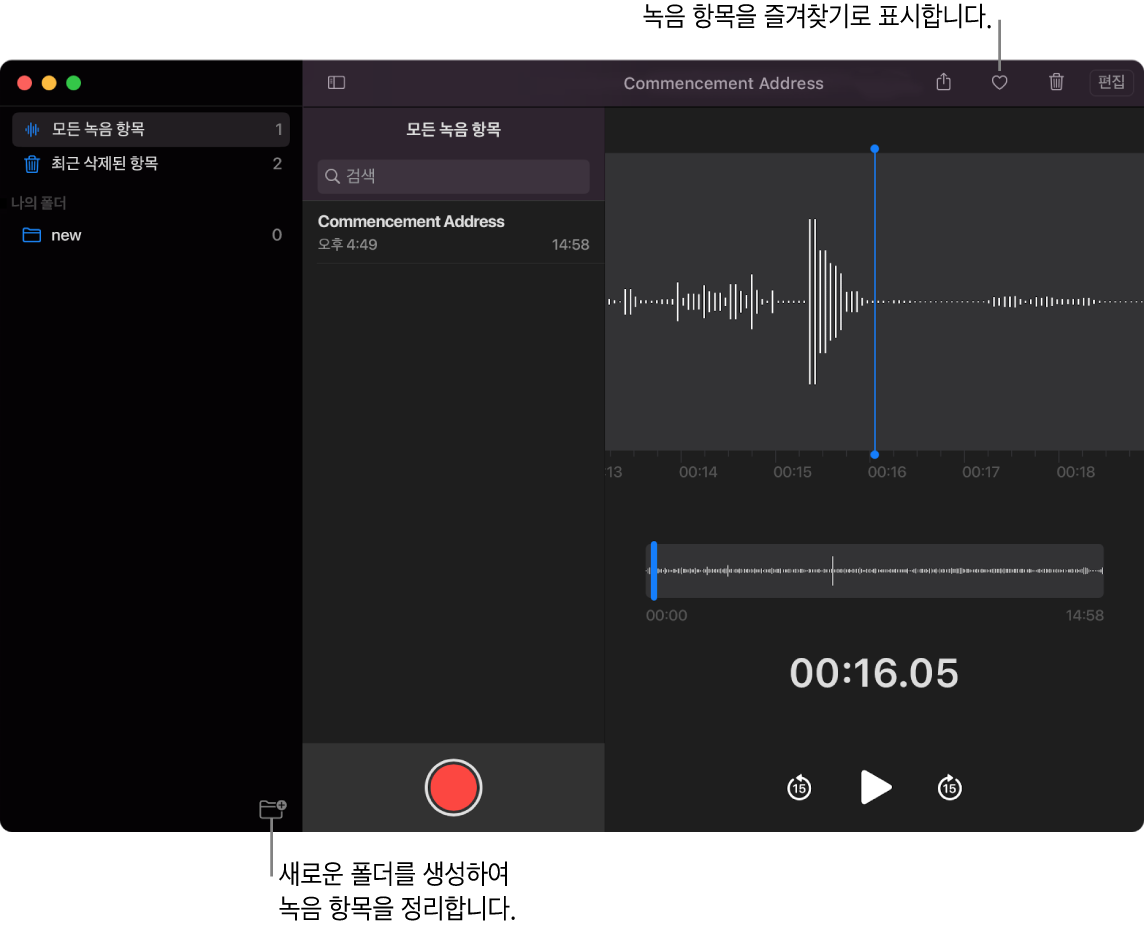Click the 편집 button in the toolbar

pyautogui.click(x=1110, y=83)
